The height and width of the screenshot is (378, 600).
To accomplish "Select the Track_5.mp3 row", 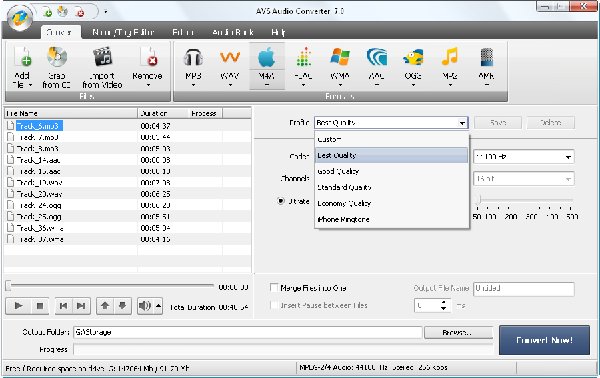I will click(x=127, y=126).
